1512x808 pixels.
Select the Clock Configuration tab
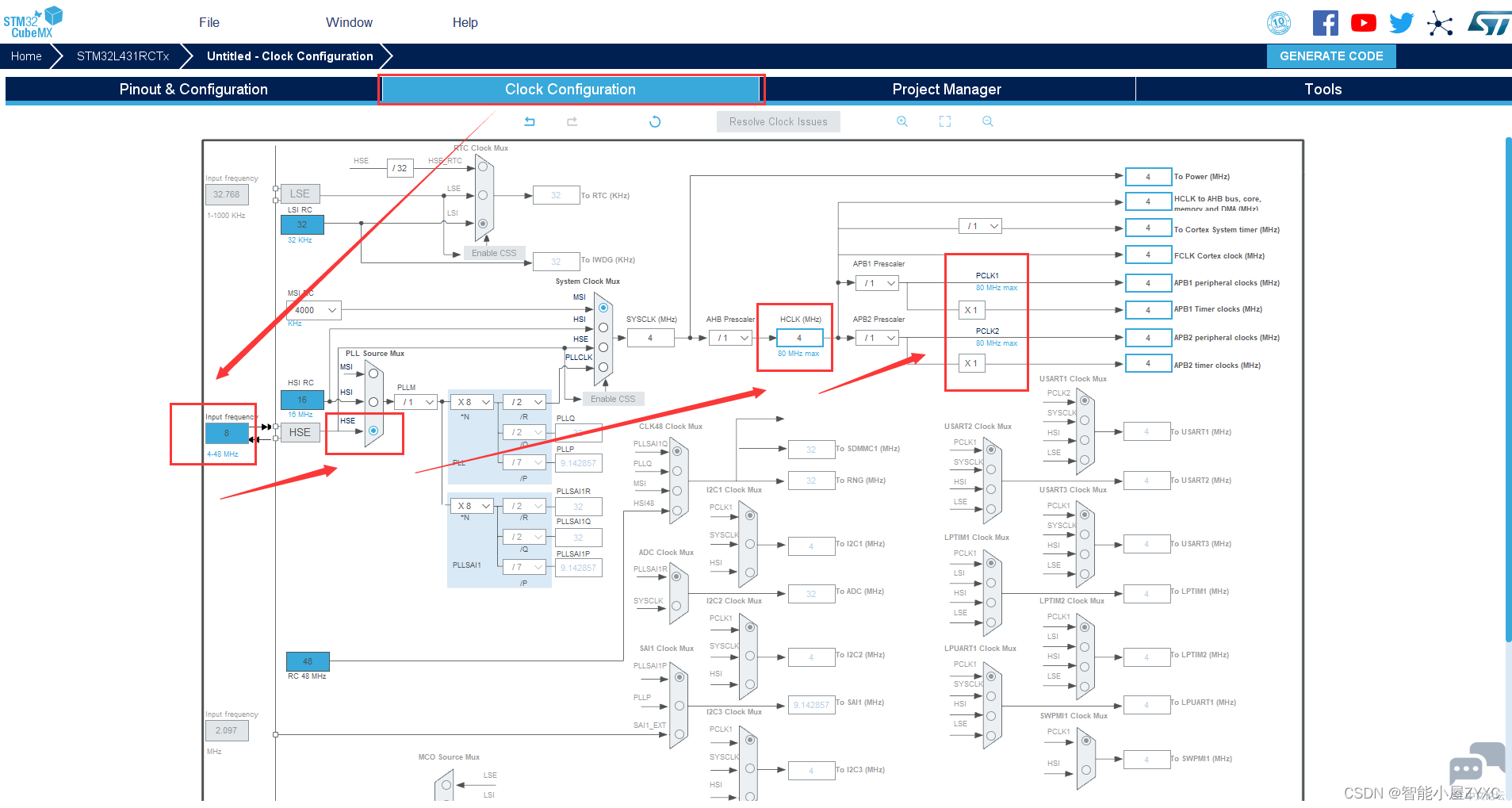click(570, 90)
